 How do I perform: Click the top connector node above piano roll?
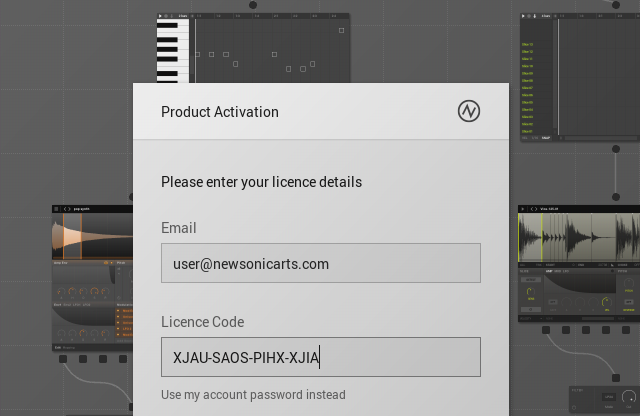click(253, 5)
